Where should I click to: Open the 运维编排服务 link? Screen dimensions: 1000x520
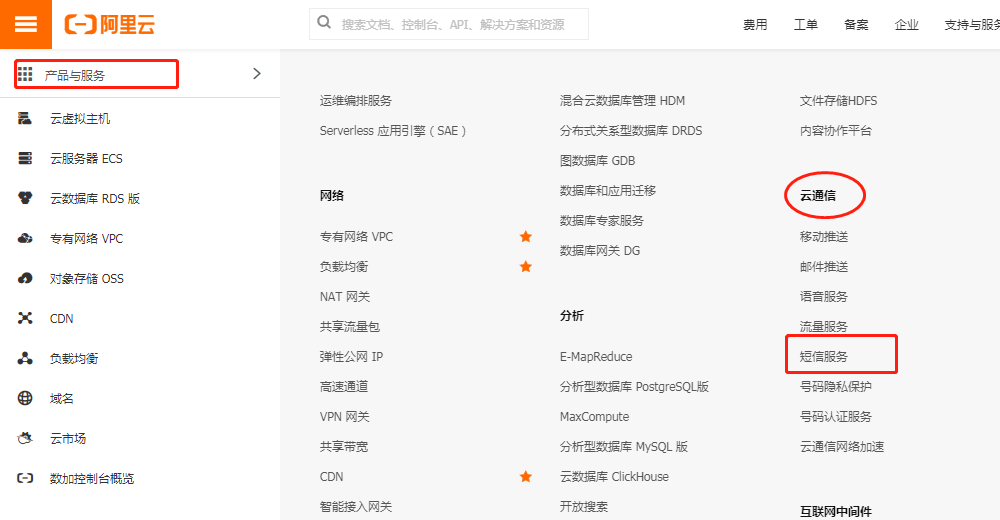(x=356, y=101)
